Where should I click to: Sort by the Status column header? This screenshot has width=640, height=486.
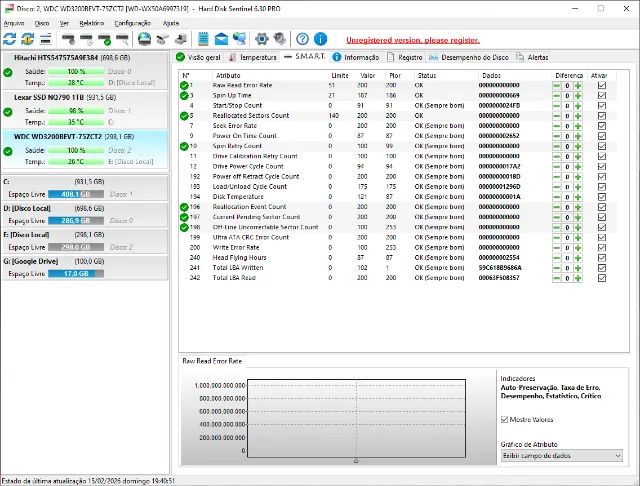[x=445, y=75]
